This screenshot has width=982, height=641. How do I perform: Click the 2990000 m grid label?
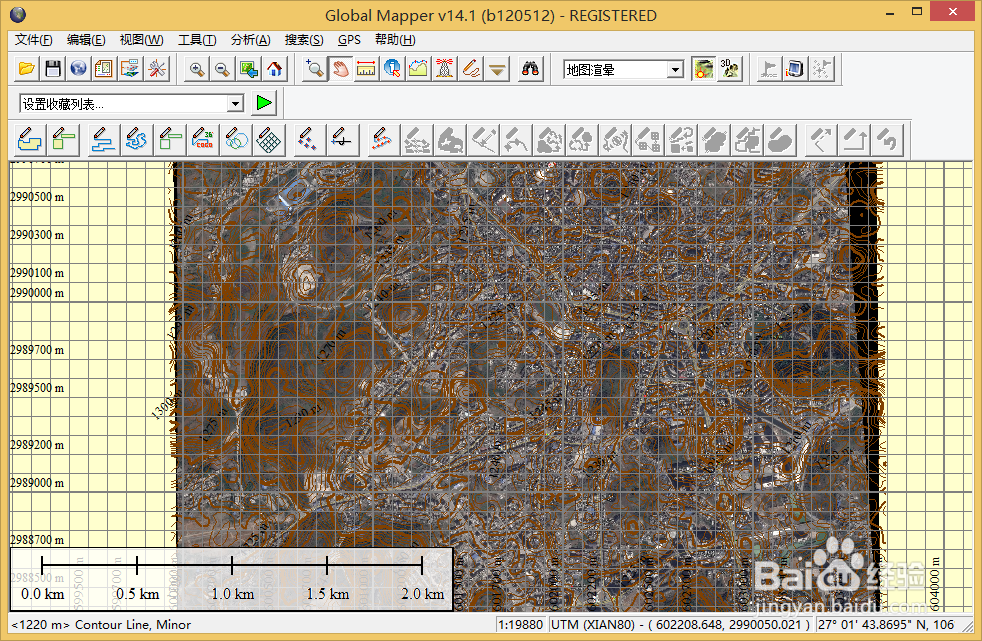coord(37,293)
